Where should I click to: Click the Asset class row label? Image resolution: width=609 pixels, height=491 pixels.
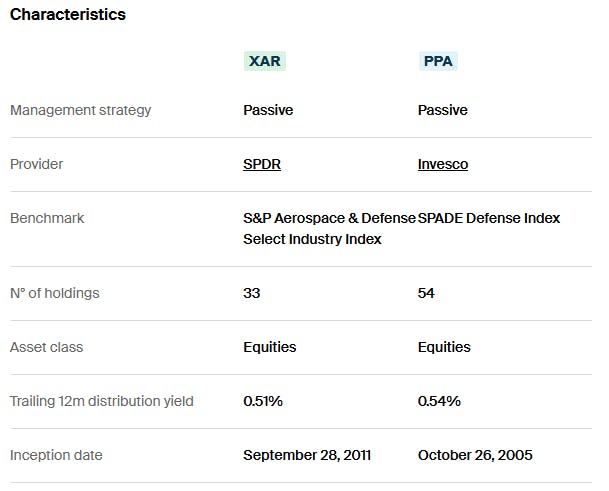[x=47, y=347]
